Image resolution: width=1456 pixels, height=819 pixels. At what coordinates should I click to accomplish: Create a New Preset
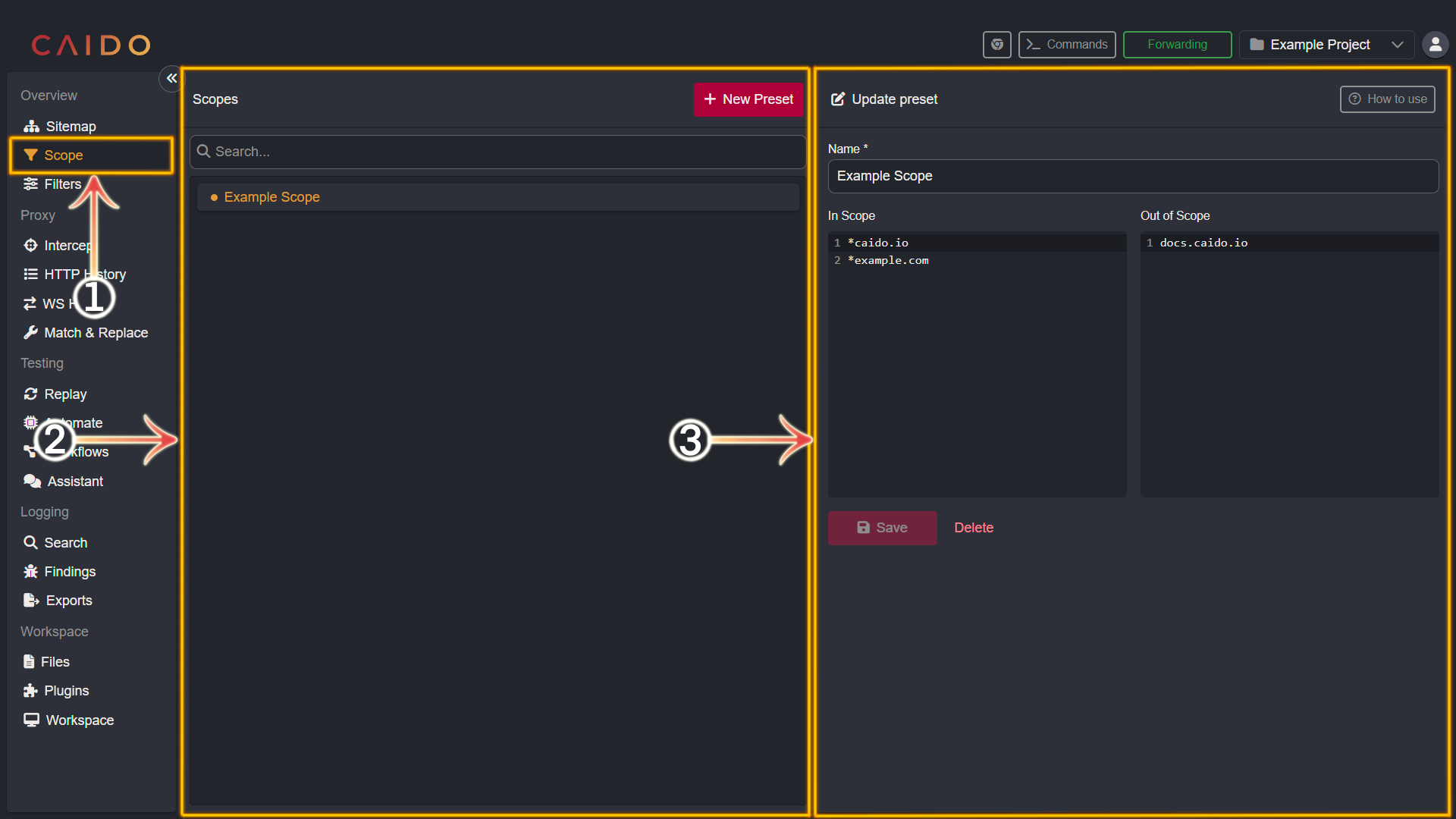point(748,99)
